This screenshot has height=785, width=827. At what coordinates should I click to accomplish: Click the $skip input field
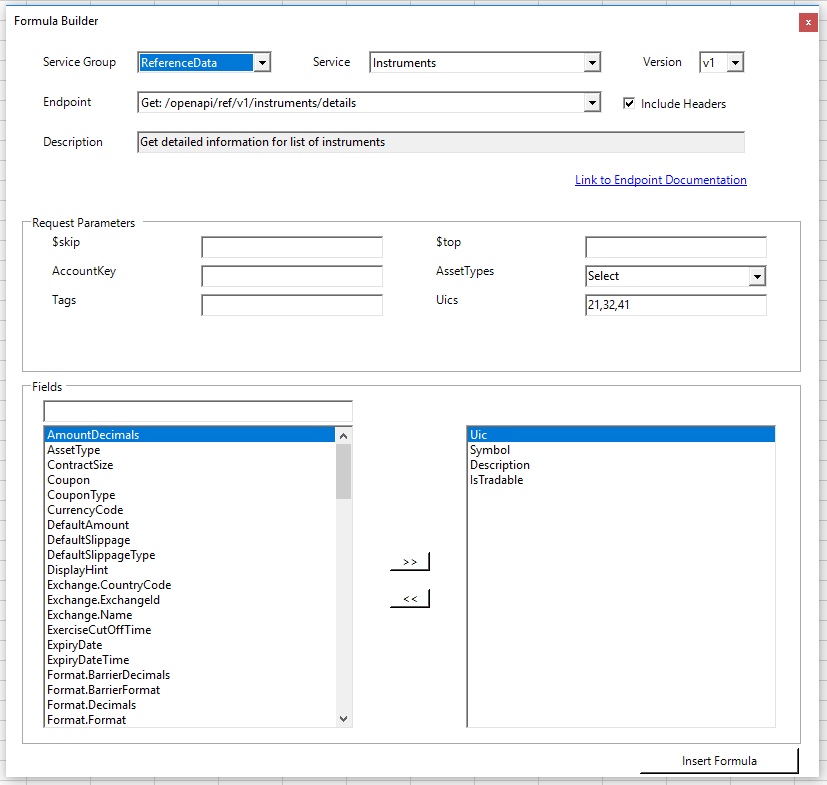pos(291,246)
